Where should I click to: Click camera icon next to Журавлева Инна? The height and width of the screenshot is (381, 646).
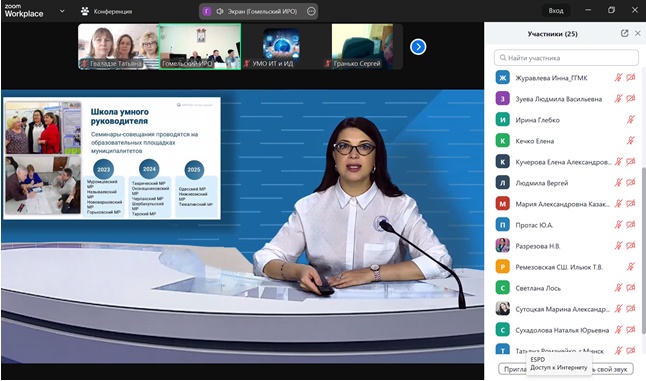630,77
